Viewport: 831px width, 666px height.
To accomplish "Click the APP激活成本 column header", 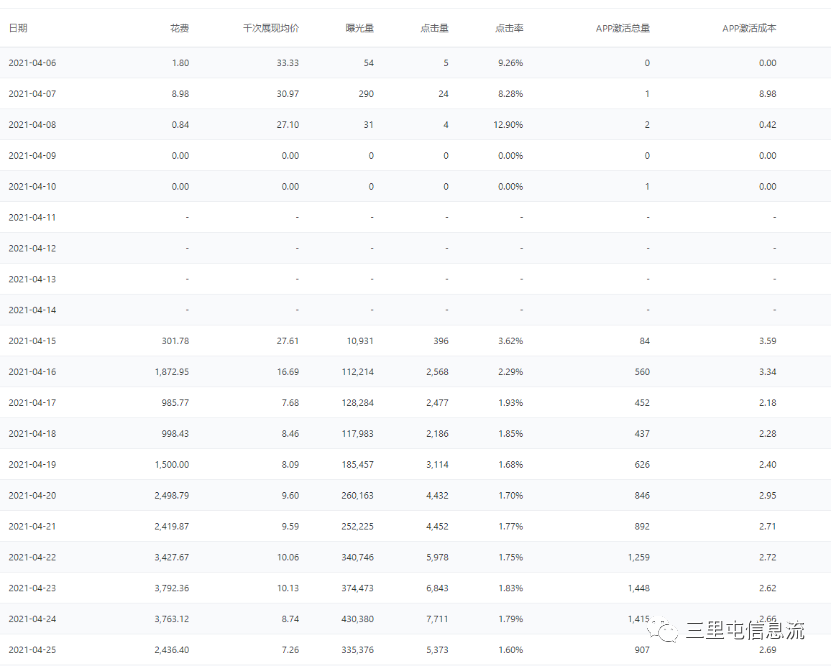I will [x=748, y=28].
